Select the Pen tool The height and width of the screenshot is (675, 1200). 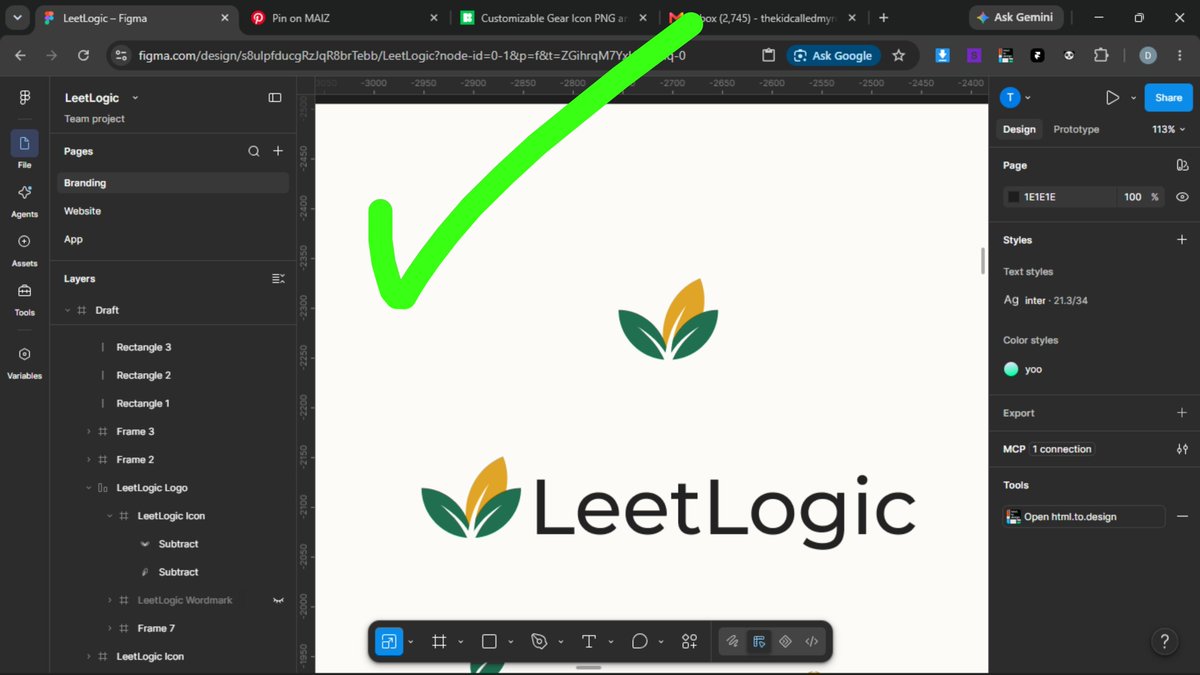tap(539, 641)
